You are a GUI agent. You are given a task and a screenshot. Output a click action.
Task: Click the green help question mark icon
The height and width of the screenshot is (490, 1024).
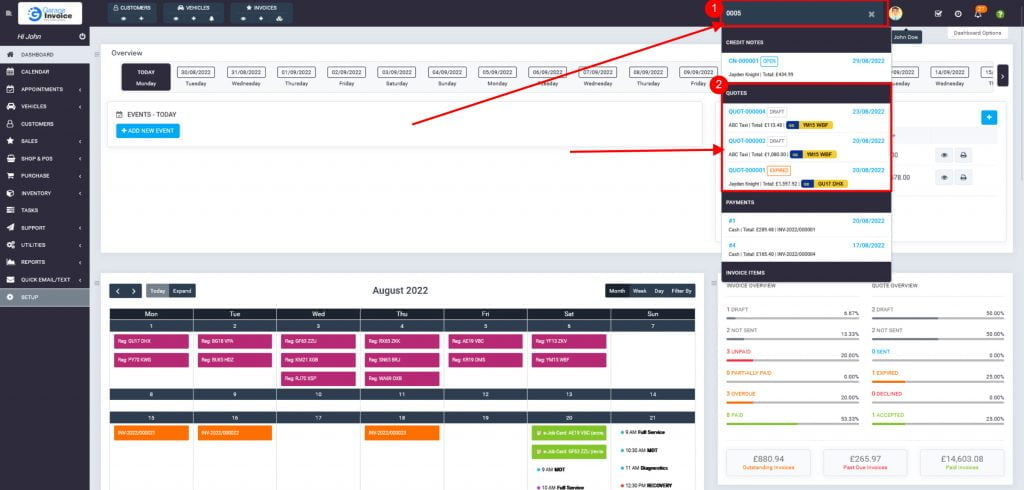[998, 14]
